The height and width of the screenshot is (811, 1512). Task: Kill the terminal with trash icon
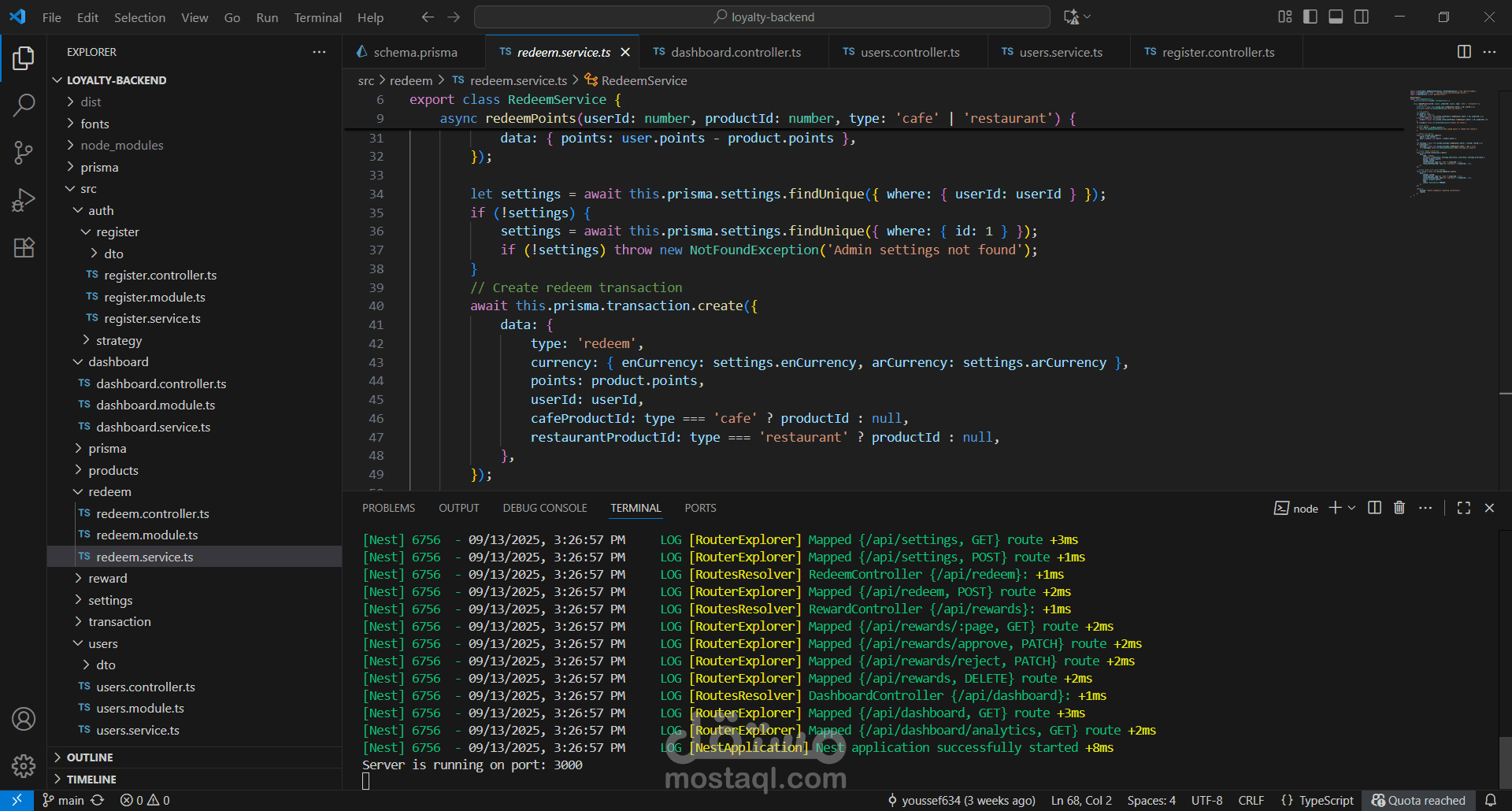point(1399,508)
